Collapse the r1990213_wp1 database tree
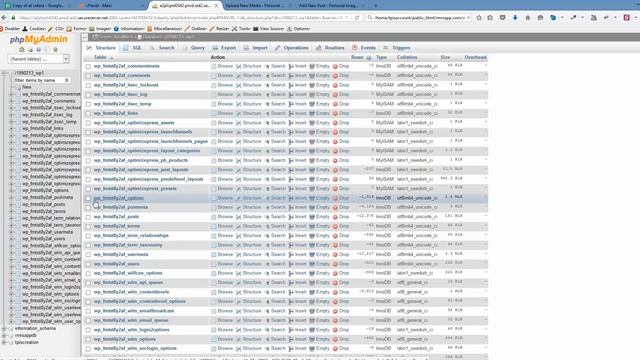The image size is (640, 360). [x=4, y=73]
